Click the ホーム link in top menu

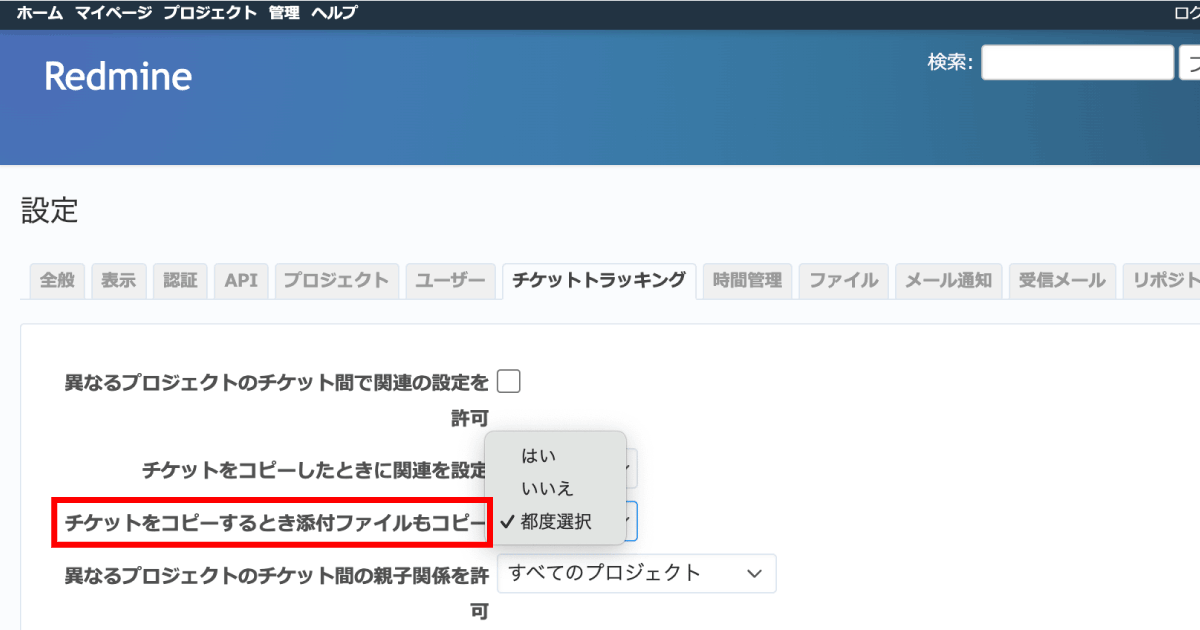point(39,13)
